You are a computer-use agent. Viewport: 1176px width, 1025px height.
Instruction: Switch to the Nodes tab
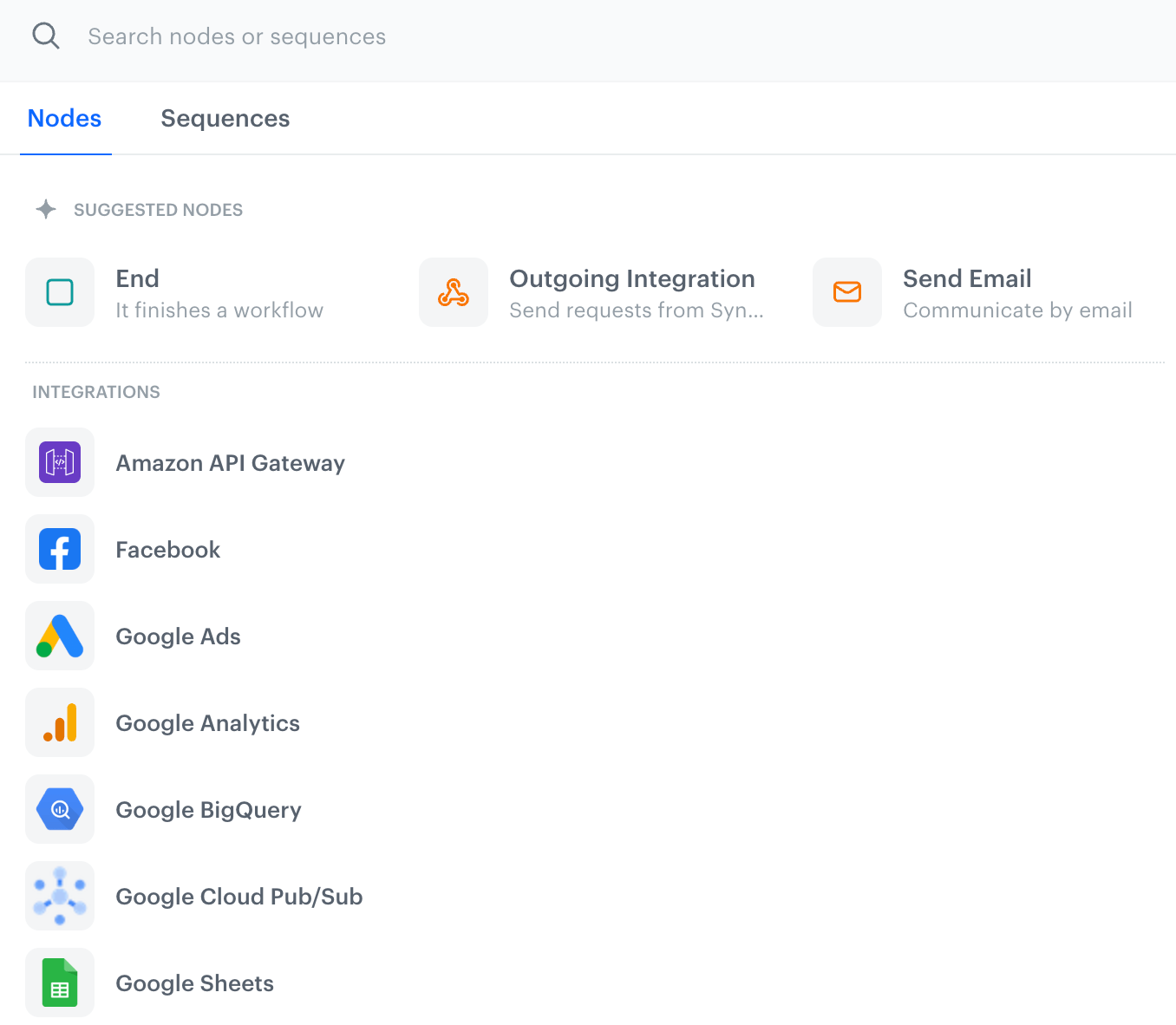coord(65,119)
